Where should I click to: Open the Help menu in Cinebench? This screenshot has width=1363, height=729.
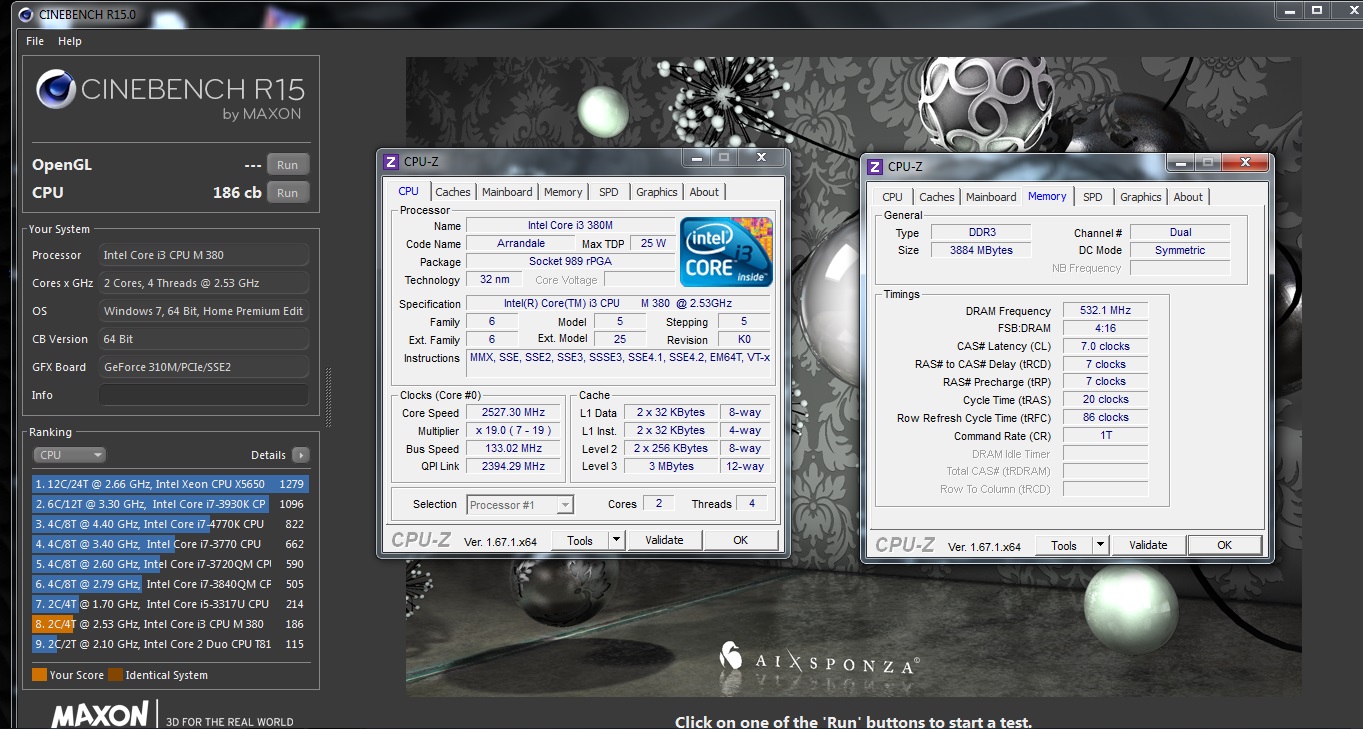[70, 41]
